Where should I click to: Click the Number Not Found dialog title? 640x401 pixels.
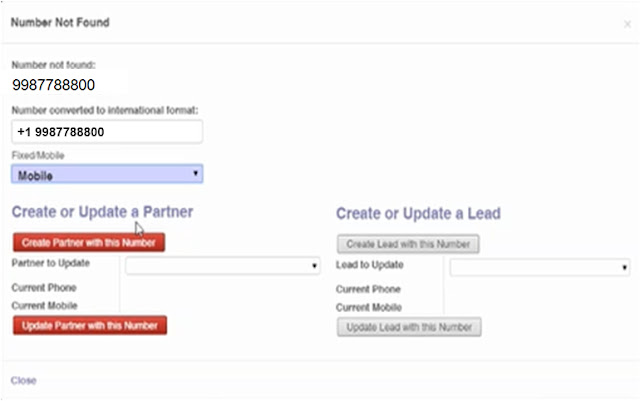[60, 22]
